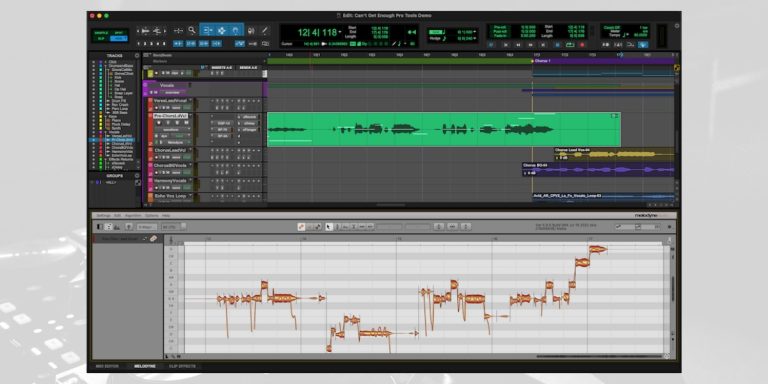Click the VerseLeadVocal track name
The image size is (768, 384).
point(169,100)
